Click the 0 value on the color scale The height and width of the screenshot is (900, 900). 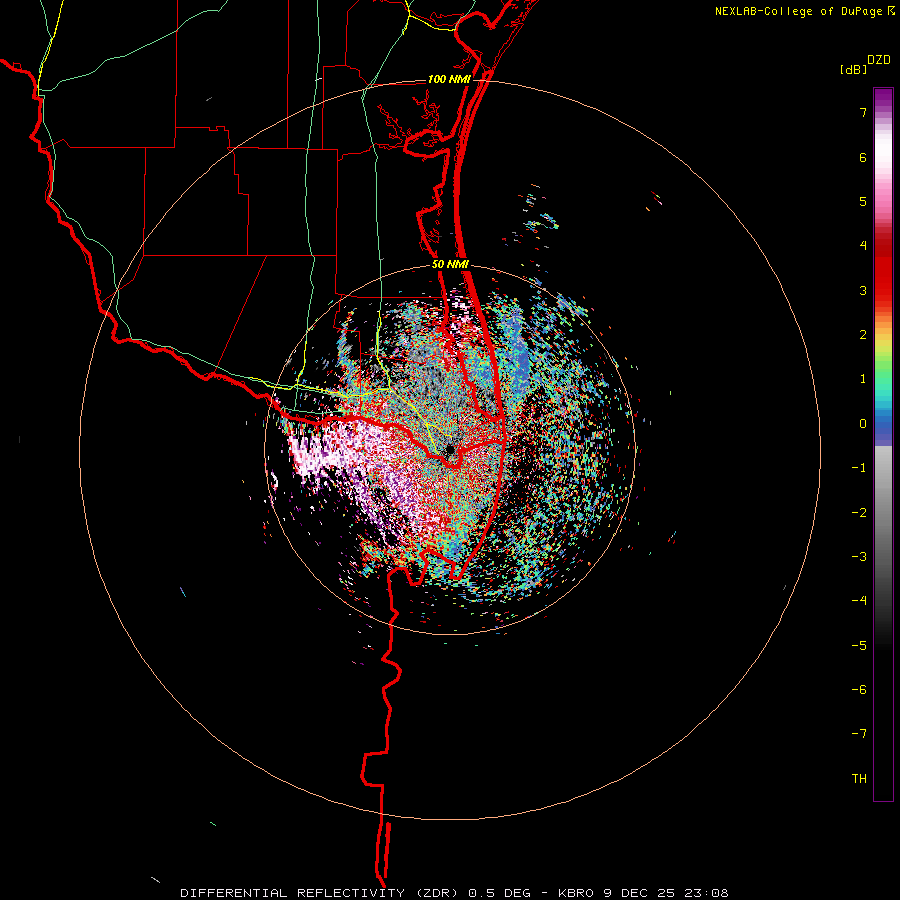[x=863, y=424]
